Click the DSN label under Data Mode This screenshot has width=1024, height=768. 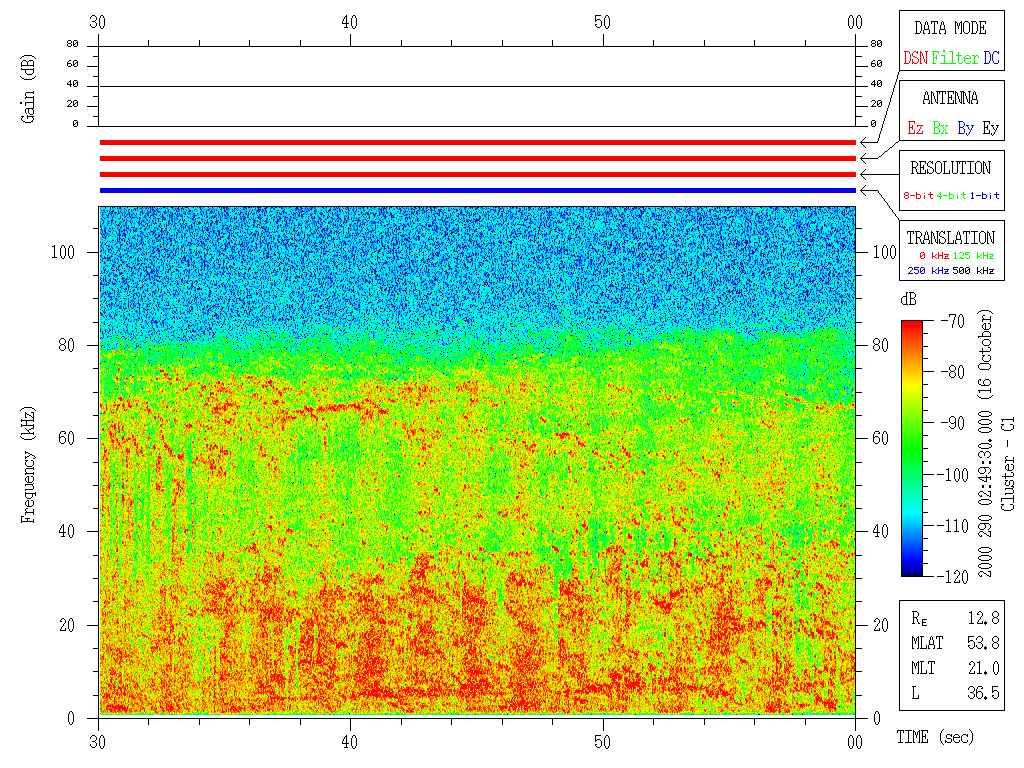click(915, 59)
